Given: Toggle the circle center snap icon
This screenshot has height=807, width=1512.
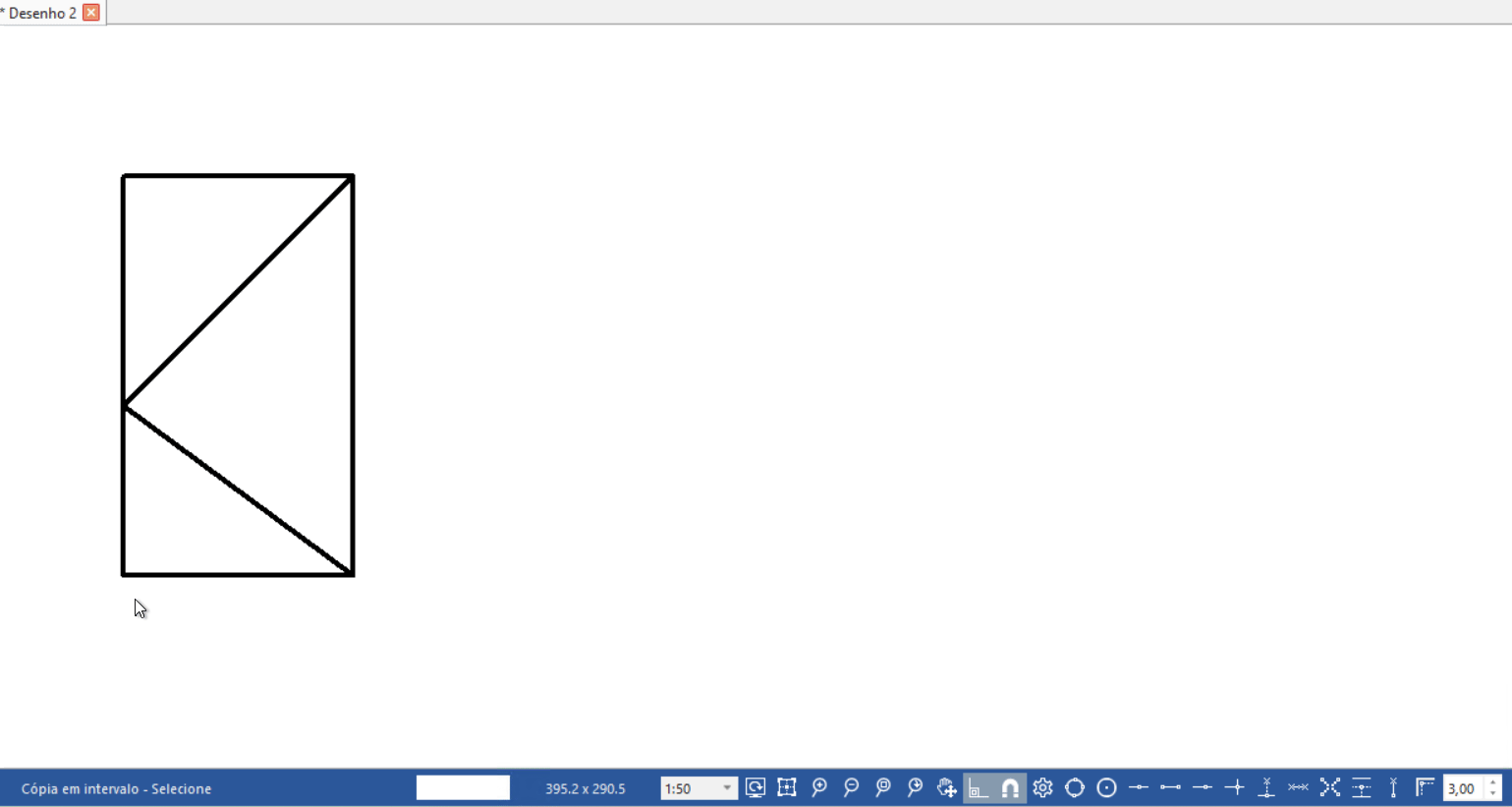Looking at the screenshot, I should pyautogui.click(x=1106, y=787).
